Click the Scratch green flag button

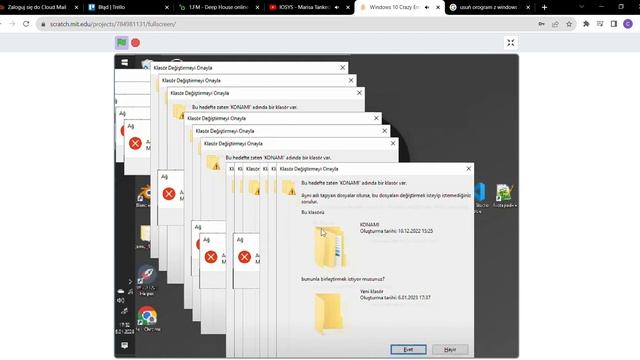tap(122, 42)
